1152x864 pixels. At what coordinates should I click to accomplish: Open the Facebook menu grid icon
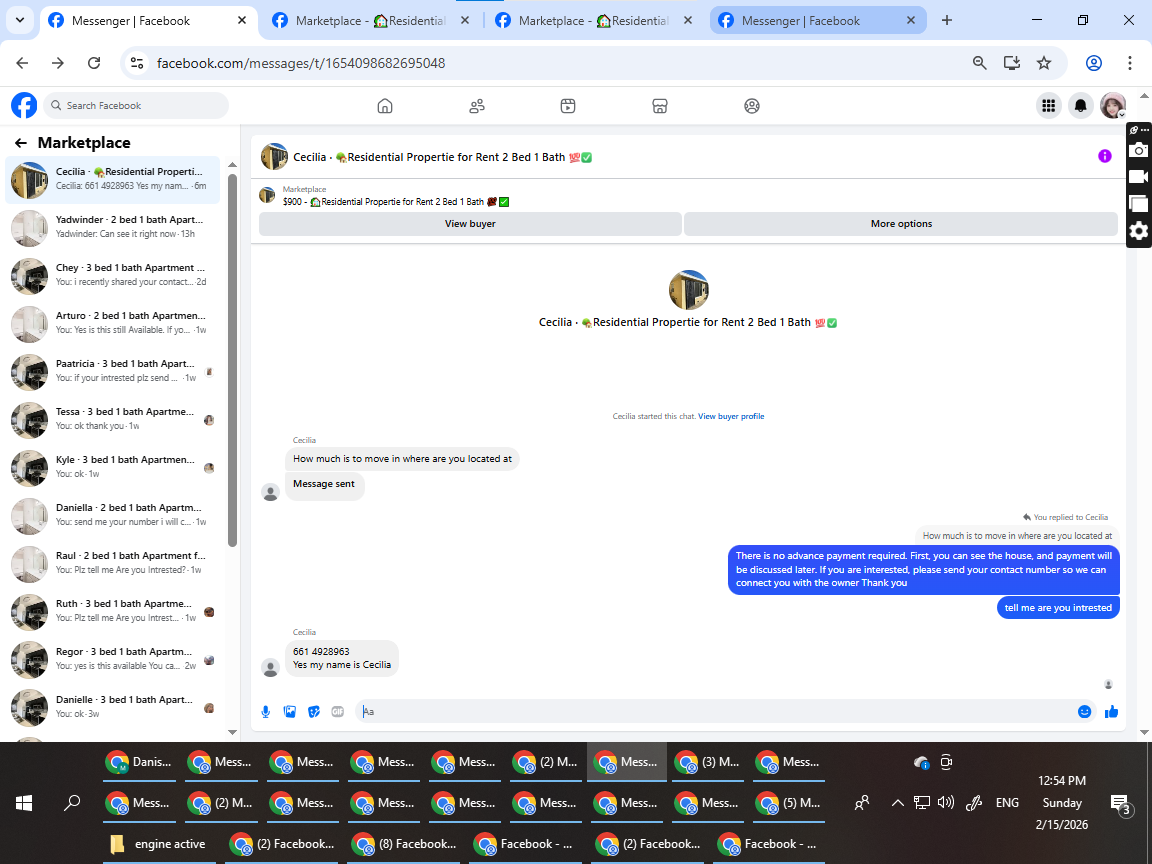(x=1048, y=106)
